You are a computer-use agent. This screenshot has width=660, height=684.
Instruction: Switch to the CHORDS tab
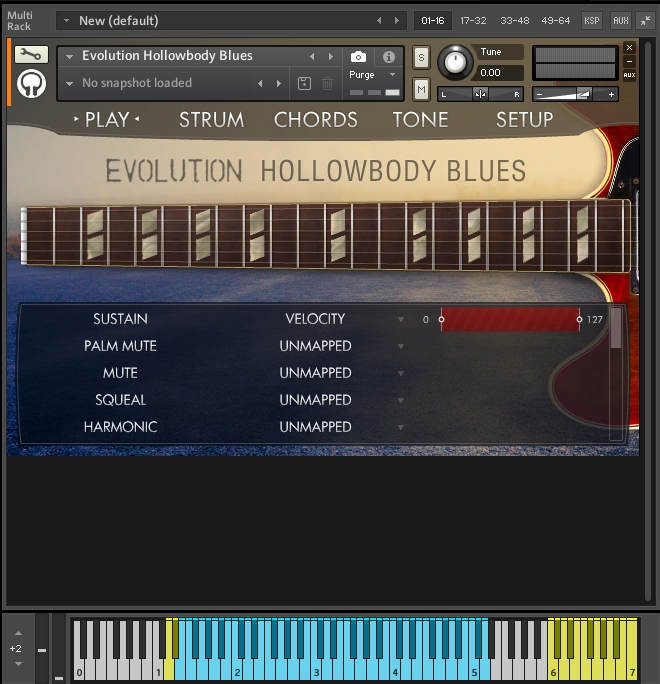(x=315, y=120)
